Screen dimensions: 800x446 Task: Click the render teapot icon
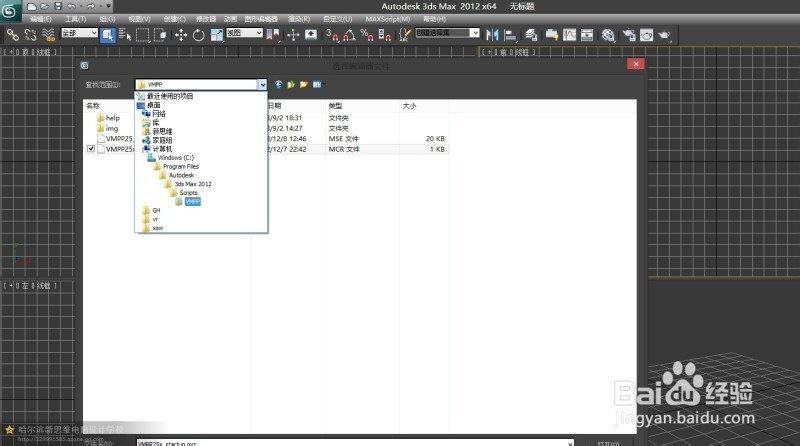pyautogui.click(x=648, y=34)
